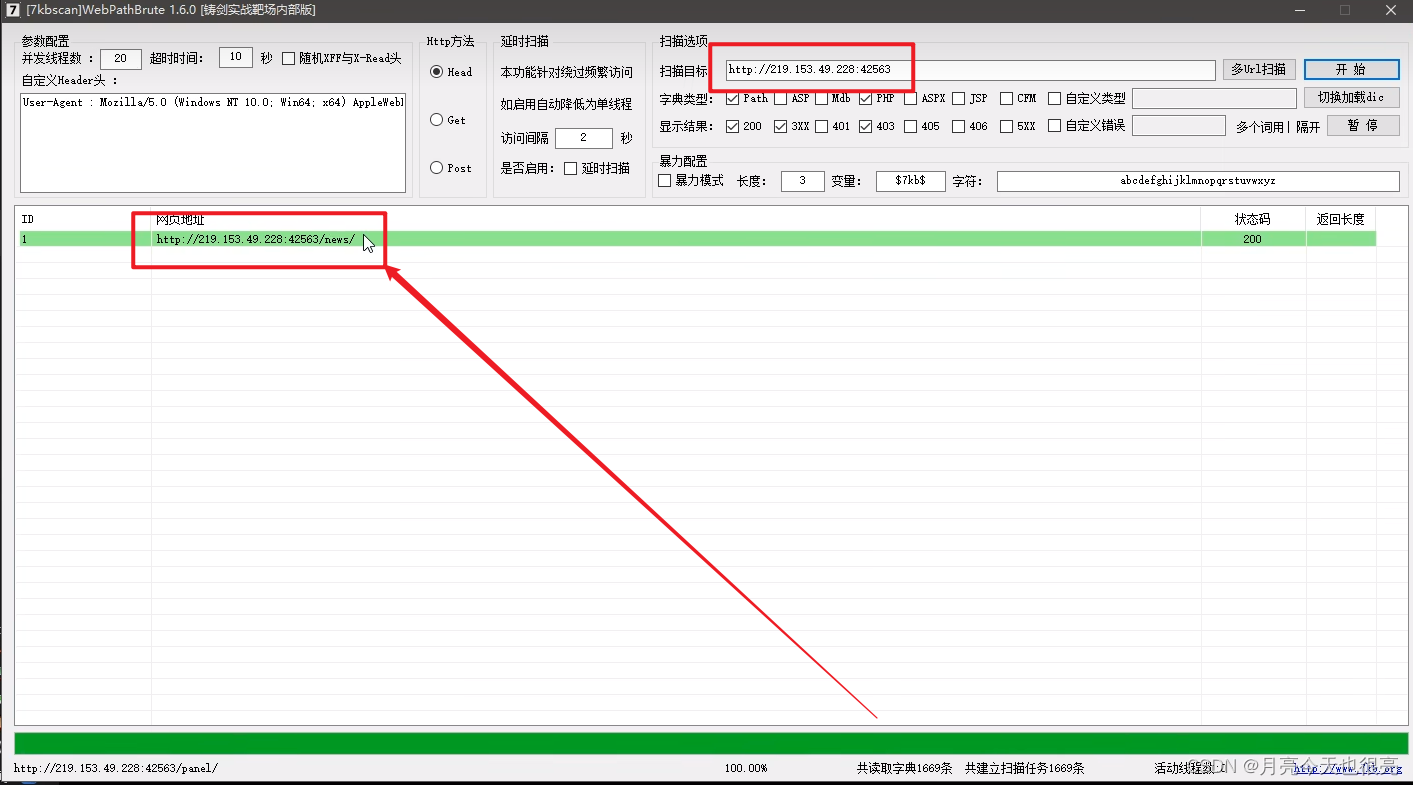This screenshot has width=1413, height=785.
Task: Toggle the 200 status result checkbox
Action: tap(733, 127)
